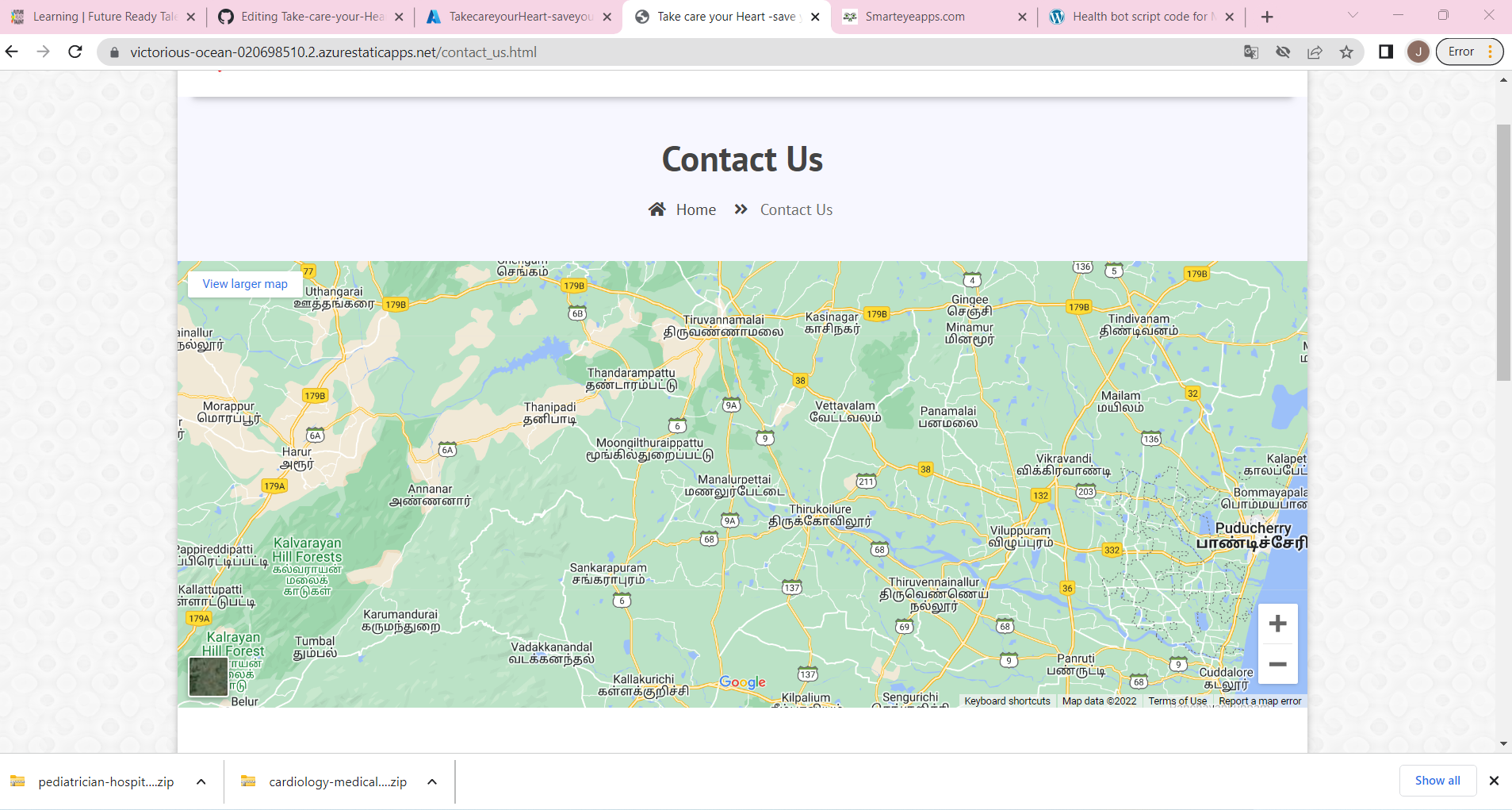1512x810 pixels.
Task: Zoom in on the map
Action: 1277,624
